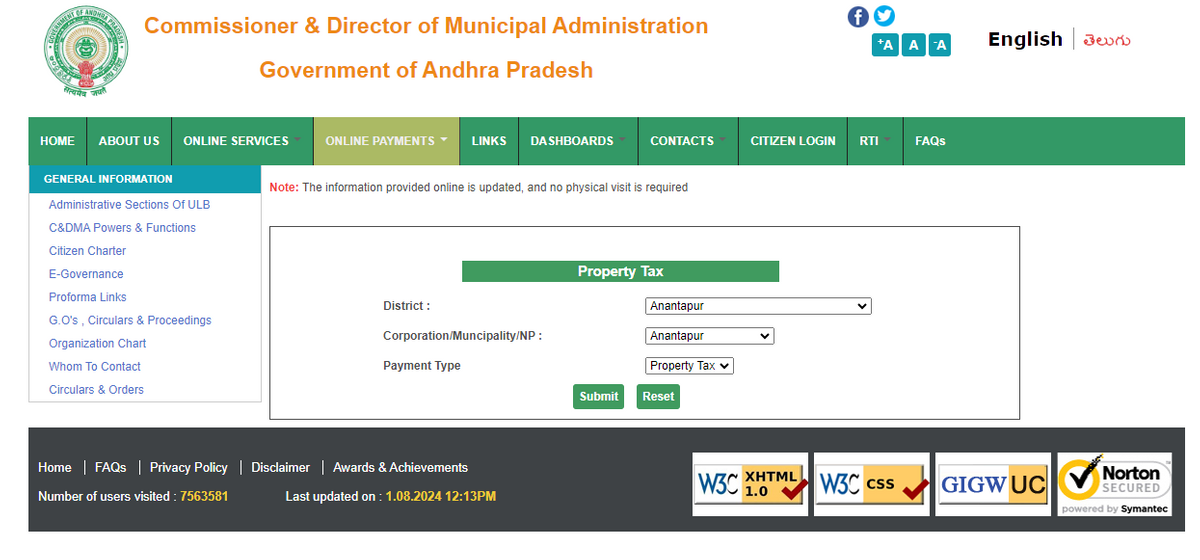Expand ONLINE SERVICES menu

click(x=242, y=141)
